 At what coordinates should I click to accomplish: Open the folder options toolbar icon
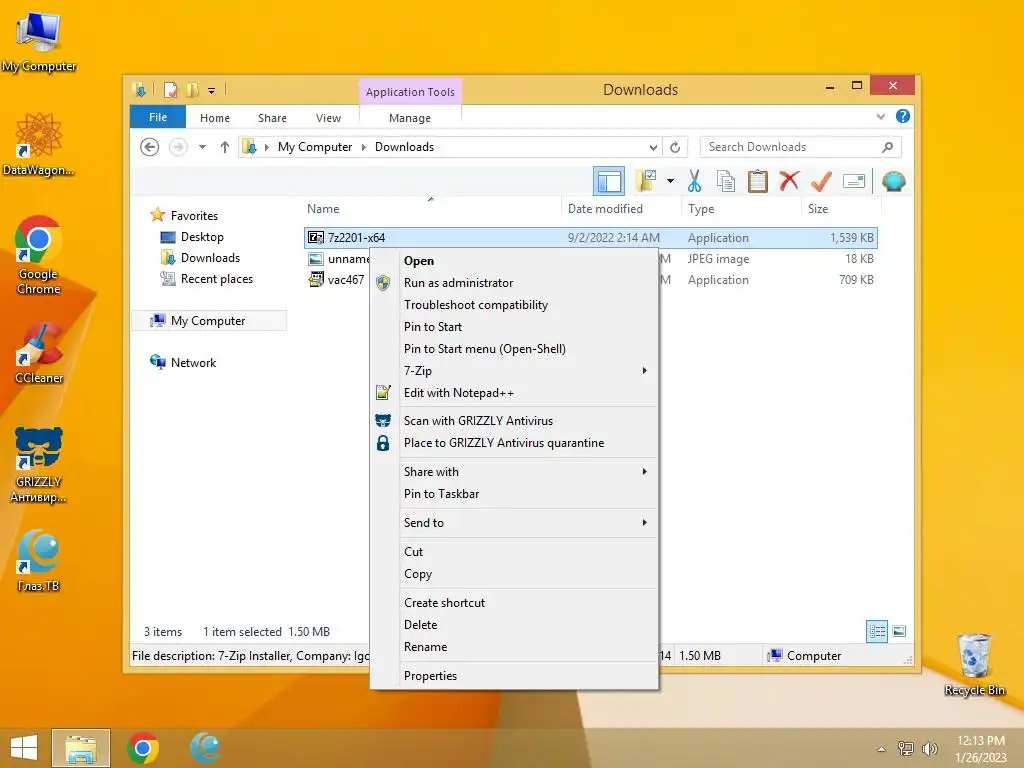tap(647, 181)
